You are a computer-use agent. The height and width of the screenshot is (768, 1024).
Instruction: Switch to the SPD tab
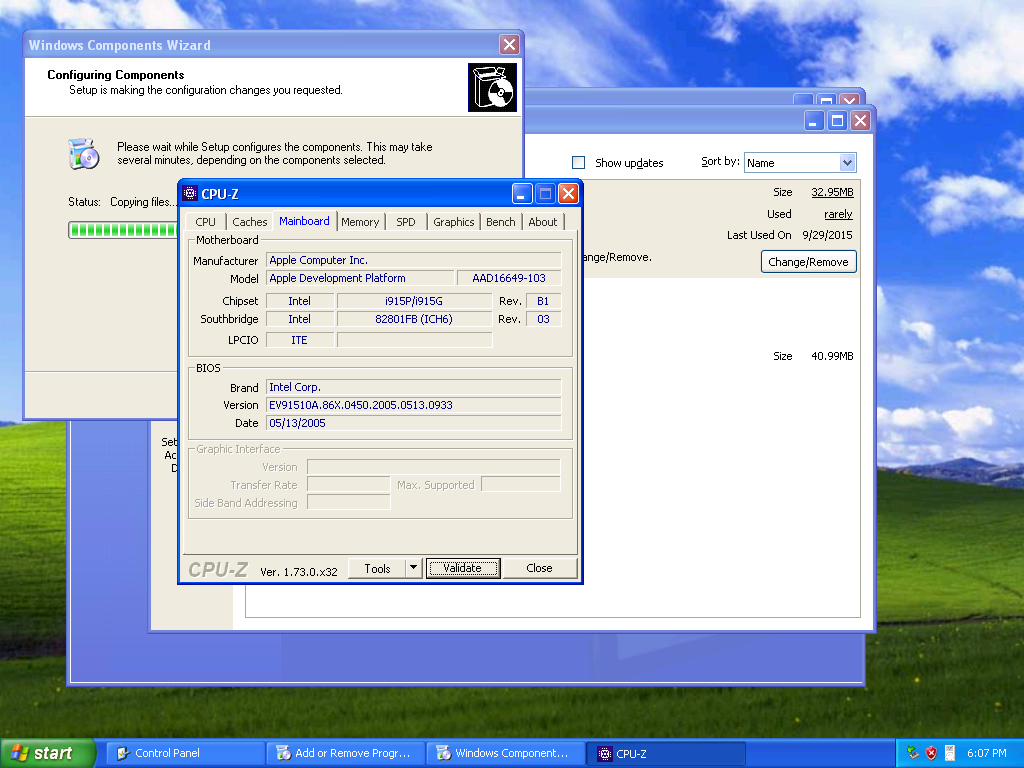tap(406, 222)
